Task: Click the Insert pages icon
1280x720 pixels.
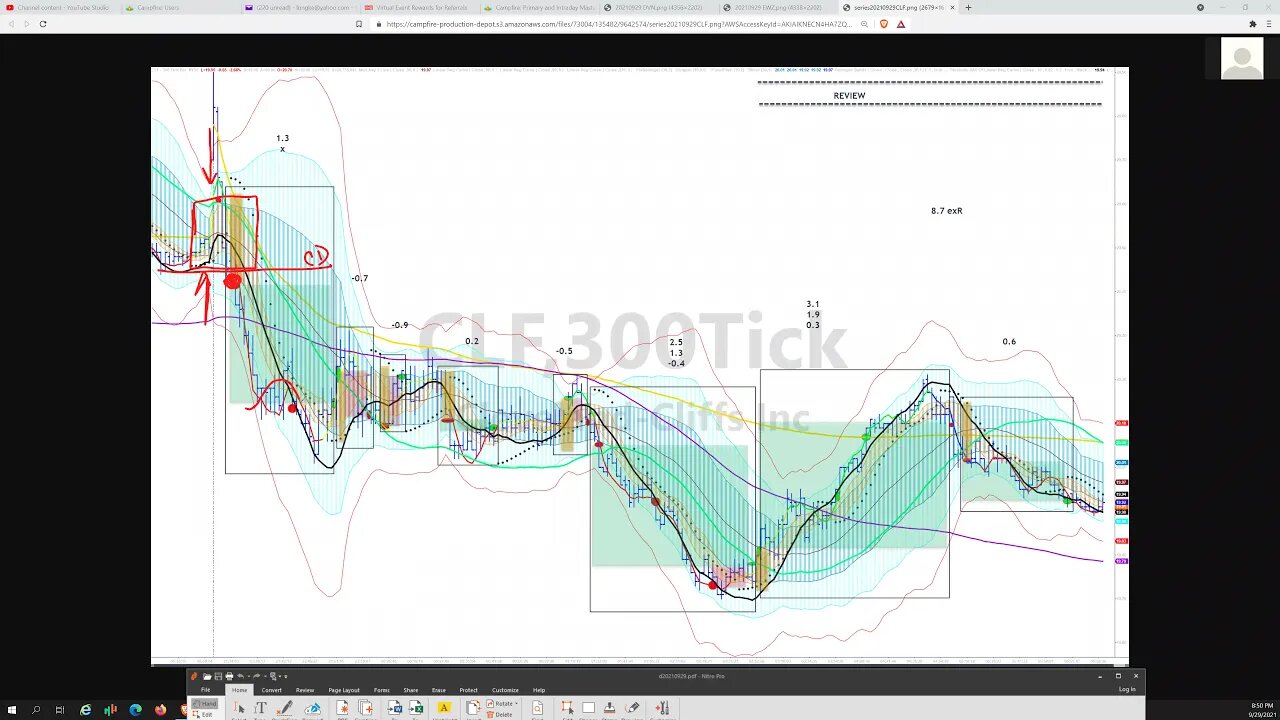Action: [473, 708]
